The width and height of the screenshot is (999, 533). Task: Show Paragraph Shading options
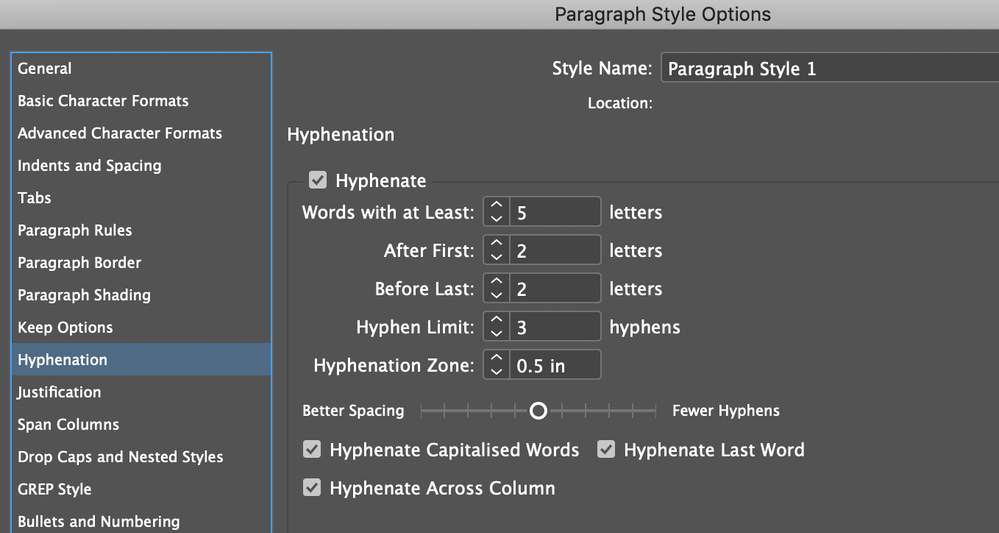click(84, 295)
